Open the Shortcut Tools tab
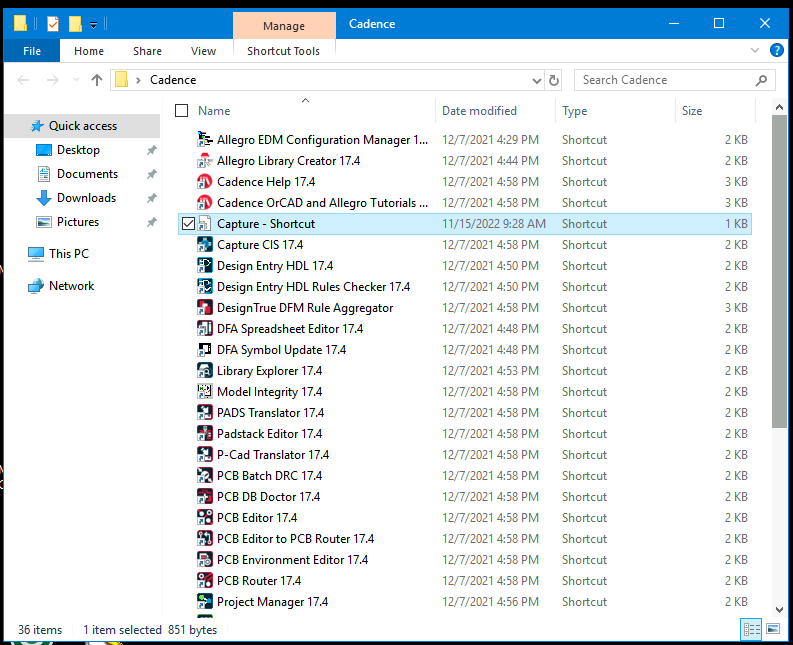 coord(283,51)
